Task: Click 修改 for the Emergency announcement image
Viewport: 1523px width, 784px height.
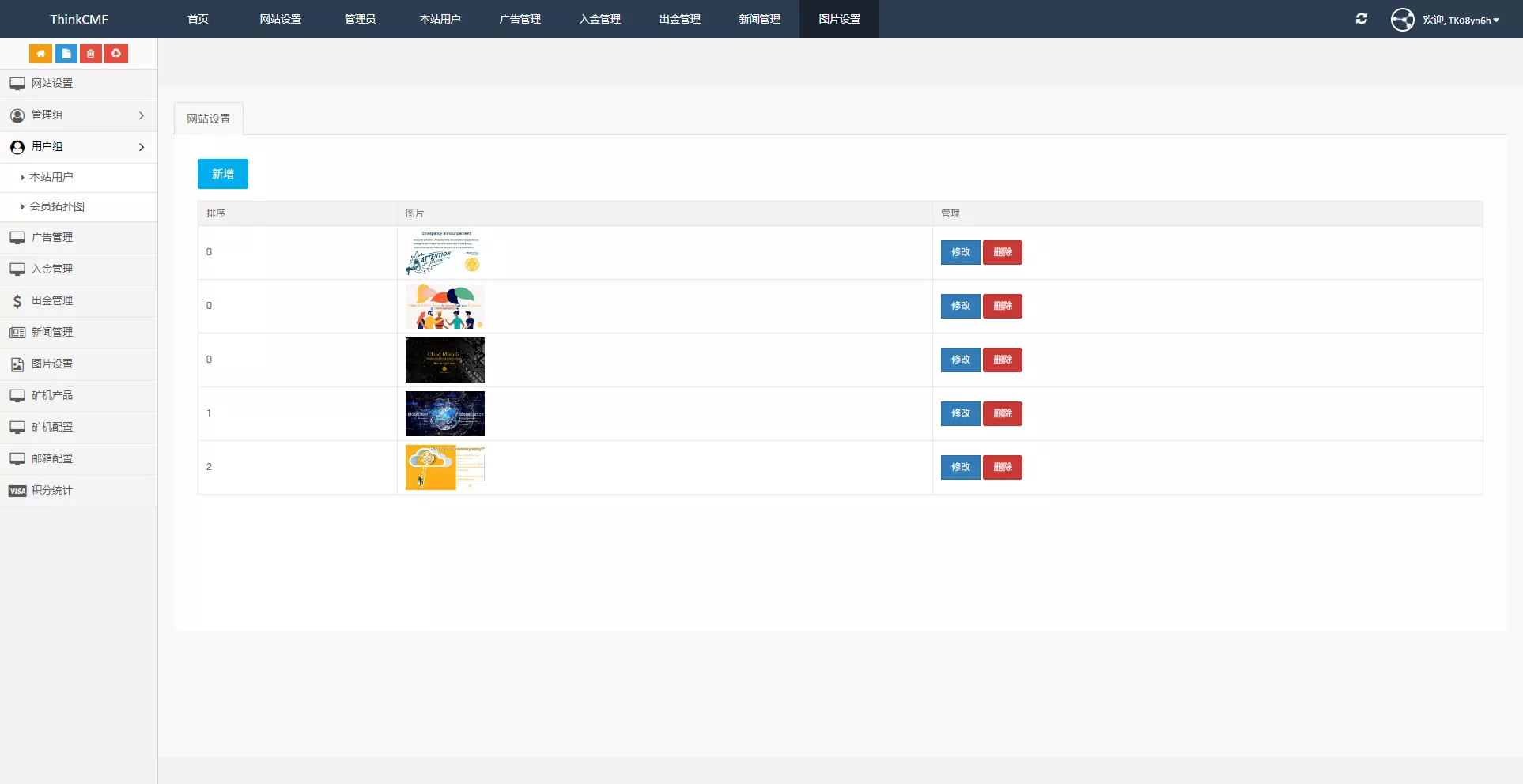Action: (x=960, y=252)
